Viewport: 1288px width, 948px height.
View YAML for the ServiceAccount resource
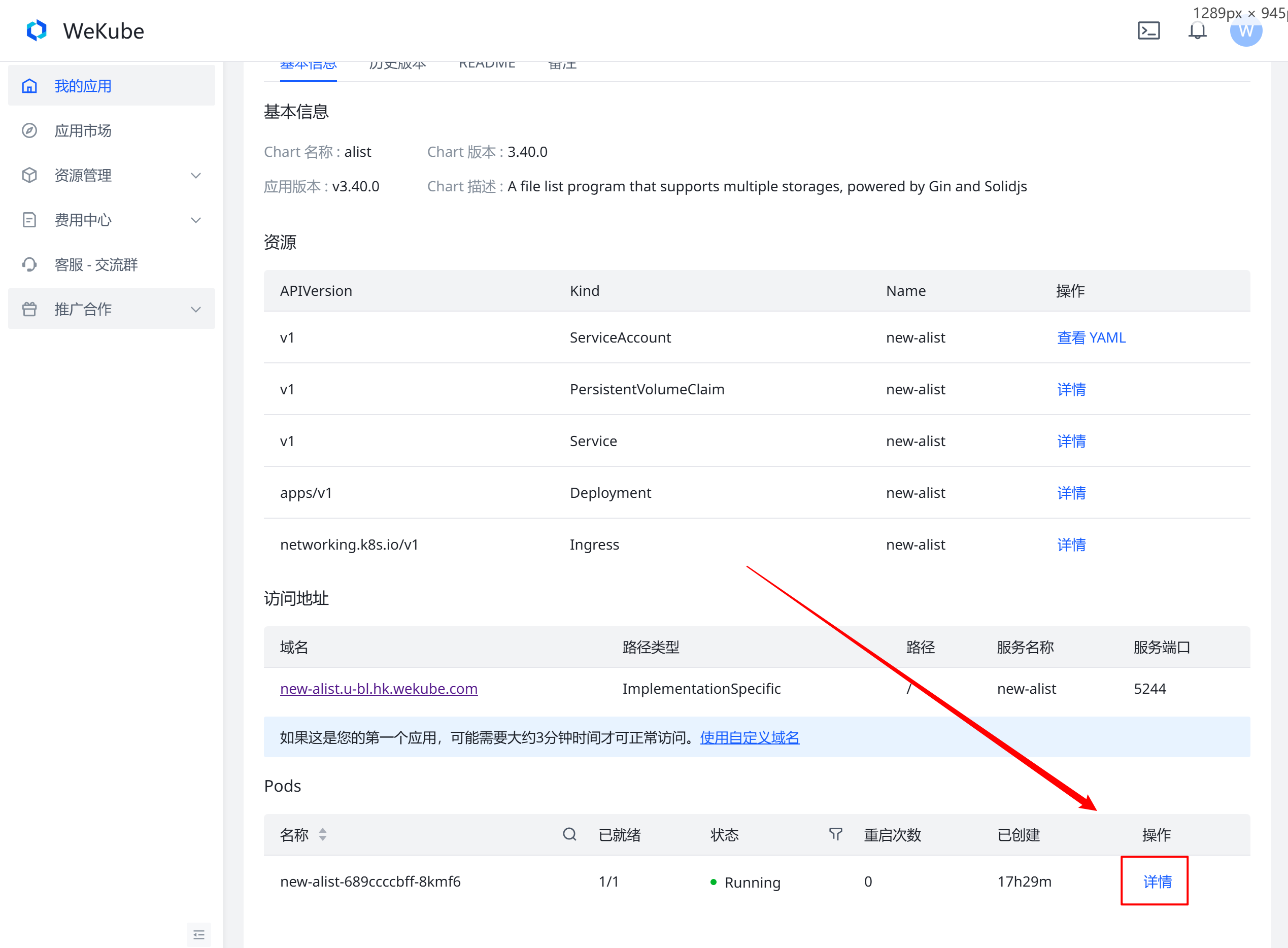point(1091,337)
